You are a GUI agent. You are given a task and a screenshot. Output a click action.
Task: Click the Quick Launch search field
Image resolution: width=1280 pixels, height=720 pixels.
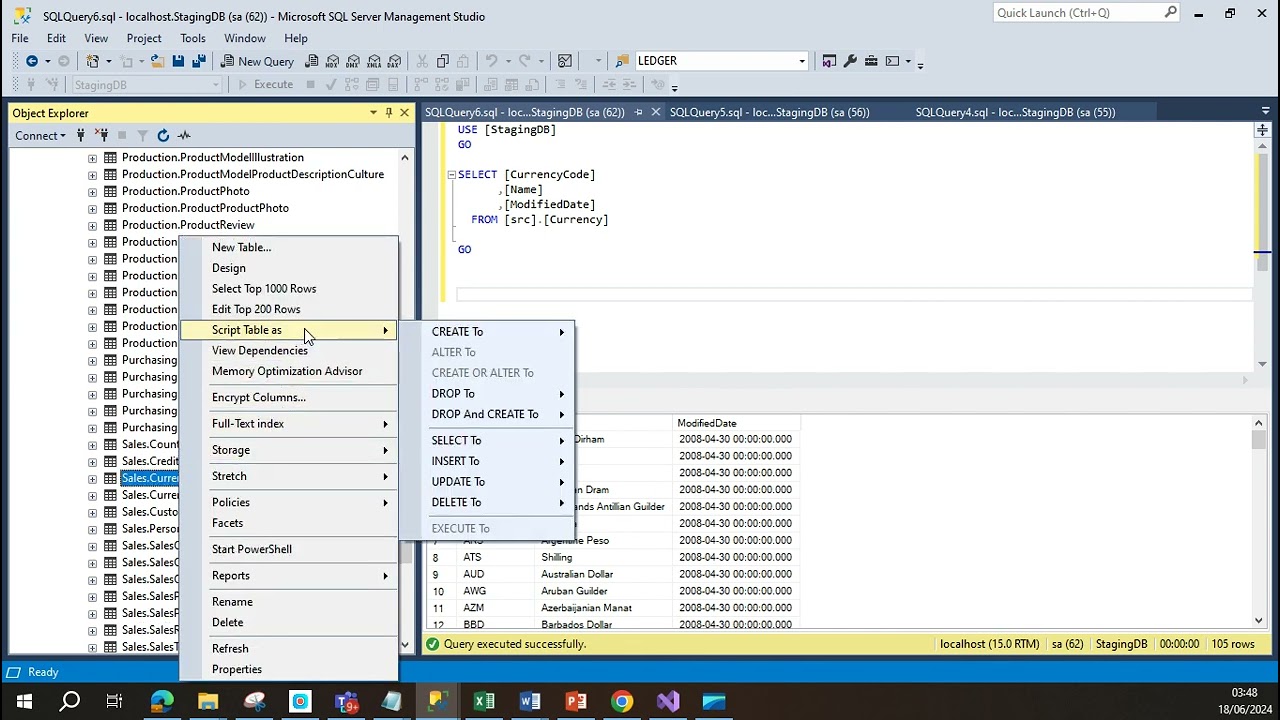click(x=1086, y=13)
